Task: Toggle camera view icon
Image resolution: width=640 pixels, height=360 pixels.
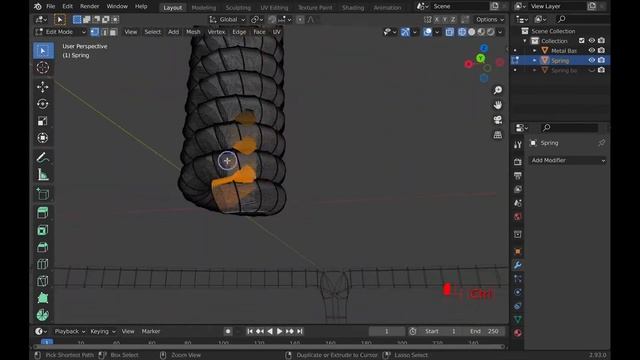Action: [x=498, y=120]
